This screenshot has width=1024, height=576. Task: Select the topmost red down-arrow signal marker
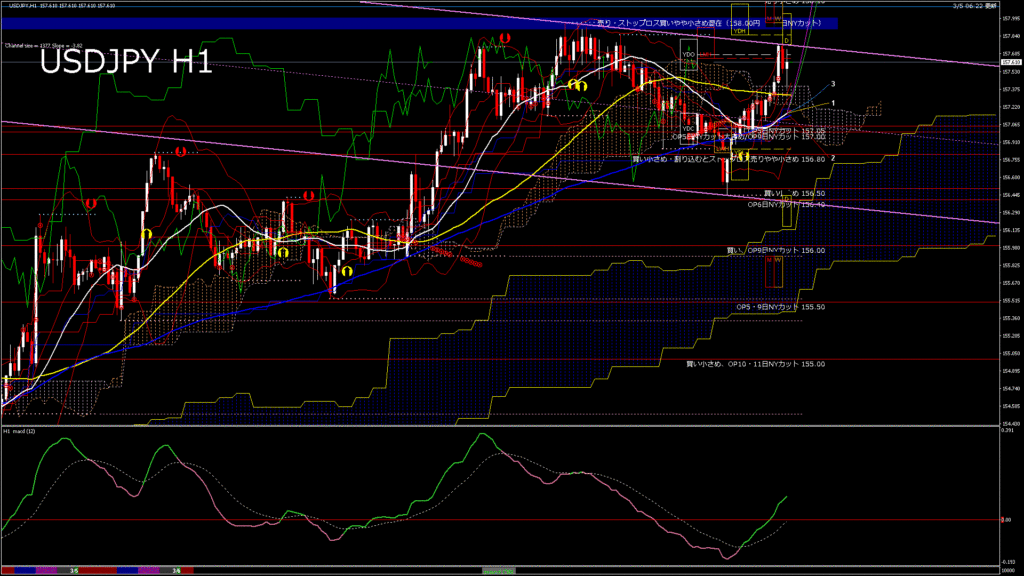(x=507, y=38)
